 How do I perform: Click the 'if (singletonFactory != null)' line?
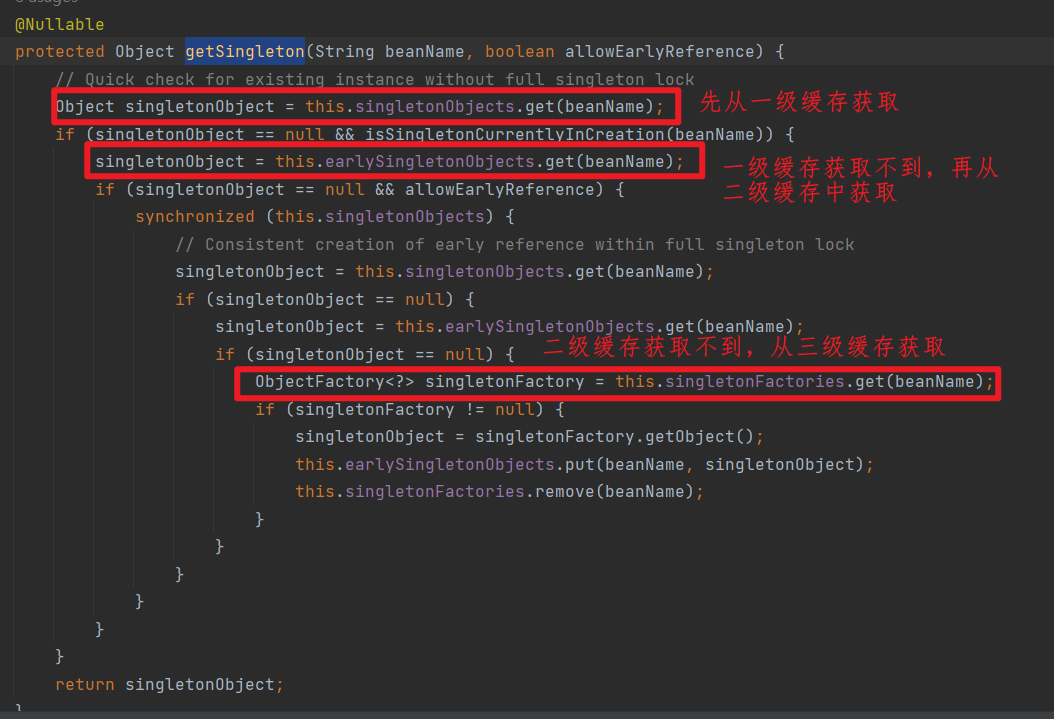409,409
